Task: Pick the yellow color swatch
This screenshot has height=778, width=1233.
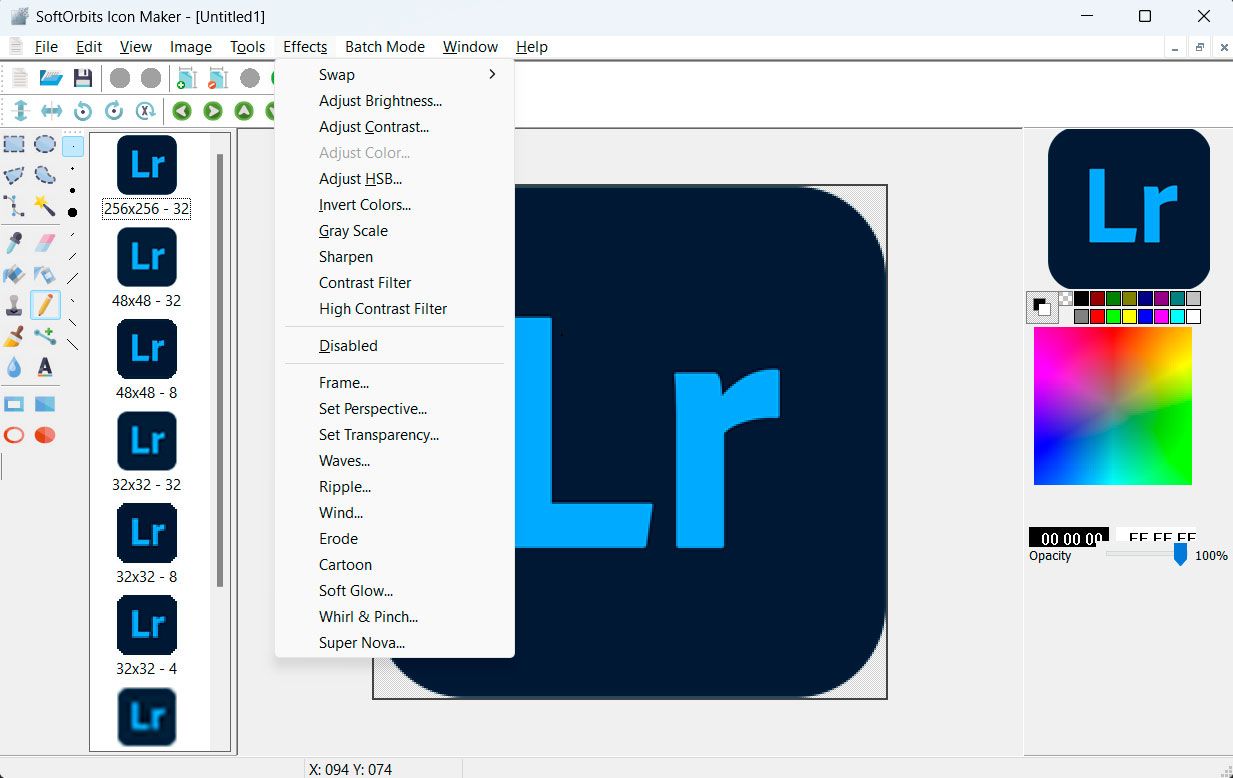Action: [1129, 316]
